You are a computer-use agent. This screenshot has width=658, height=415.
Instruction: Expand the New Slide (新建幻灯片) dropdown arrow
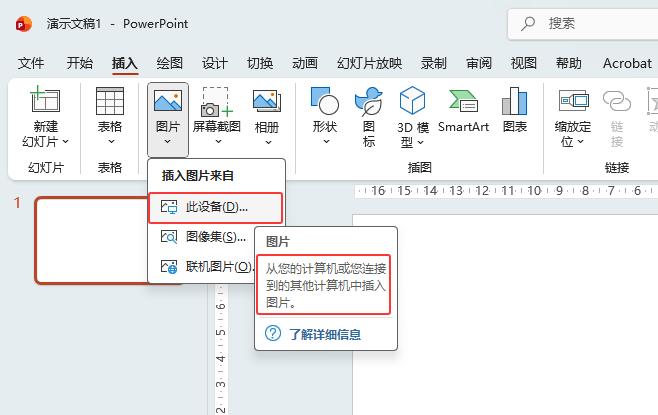tap(65, 142)
